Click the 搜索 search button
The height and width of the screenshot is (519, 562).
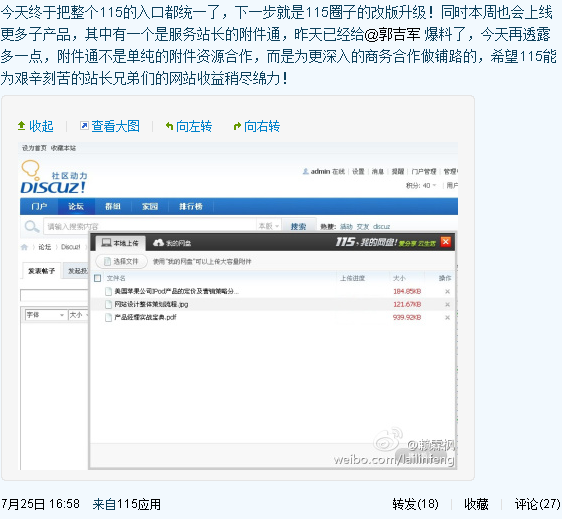point(299,226)
